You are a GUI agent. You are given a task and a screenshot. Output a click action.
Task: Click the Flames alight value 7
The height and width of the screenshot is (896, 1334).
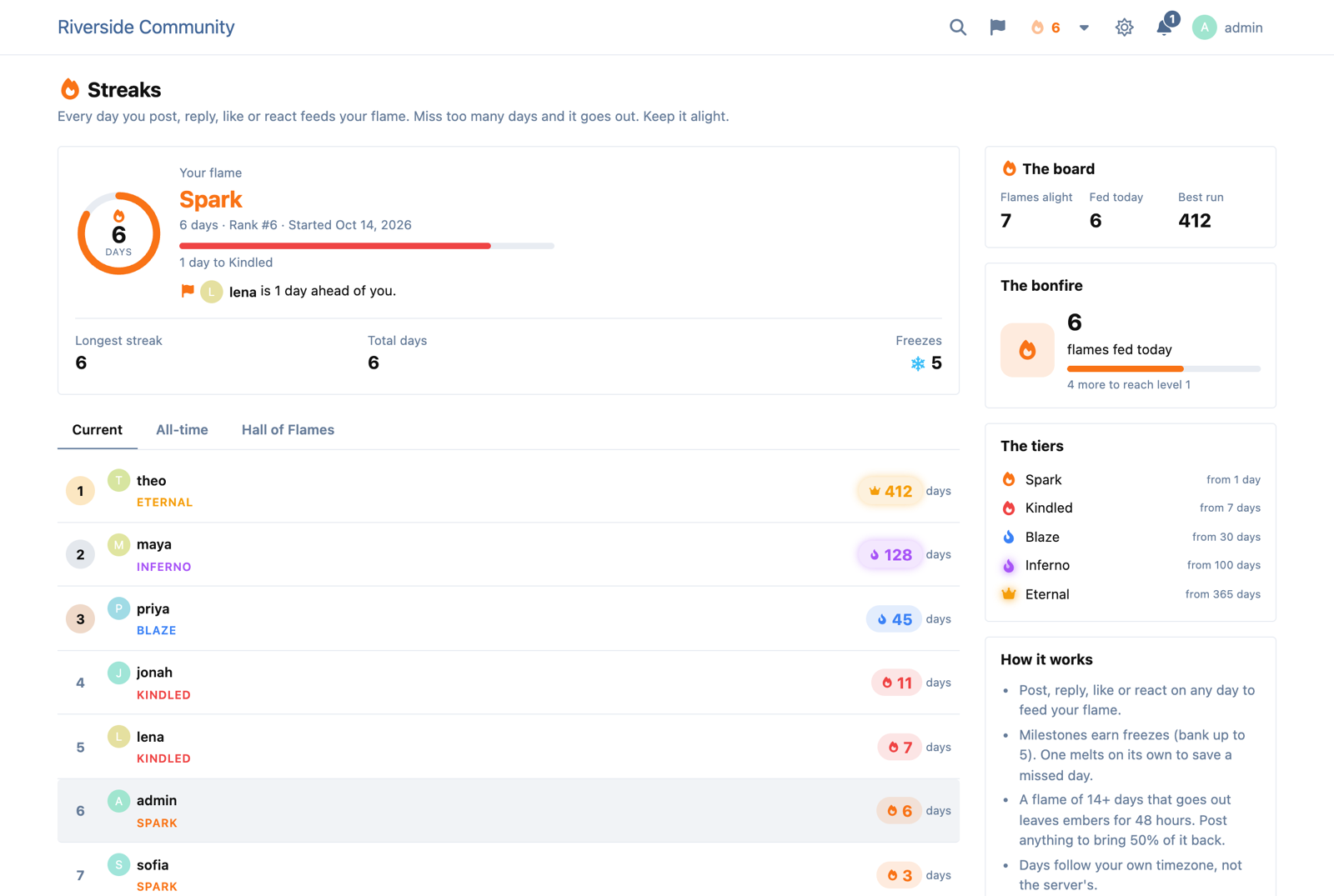[1006, 221]
